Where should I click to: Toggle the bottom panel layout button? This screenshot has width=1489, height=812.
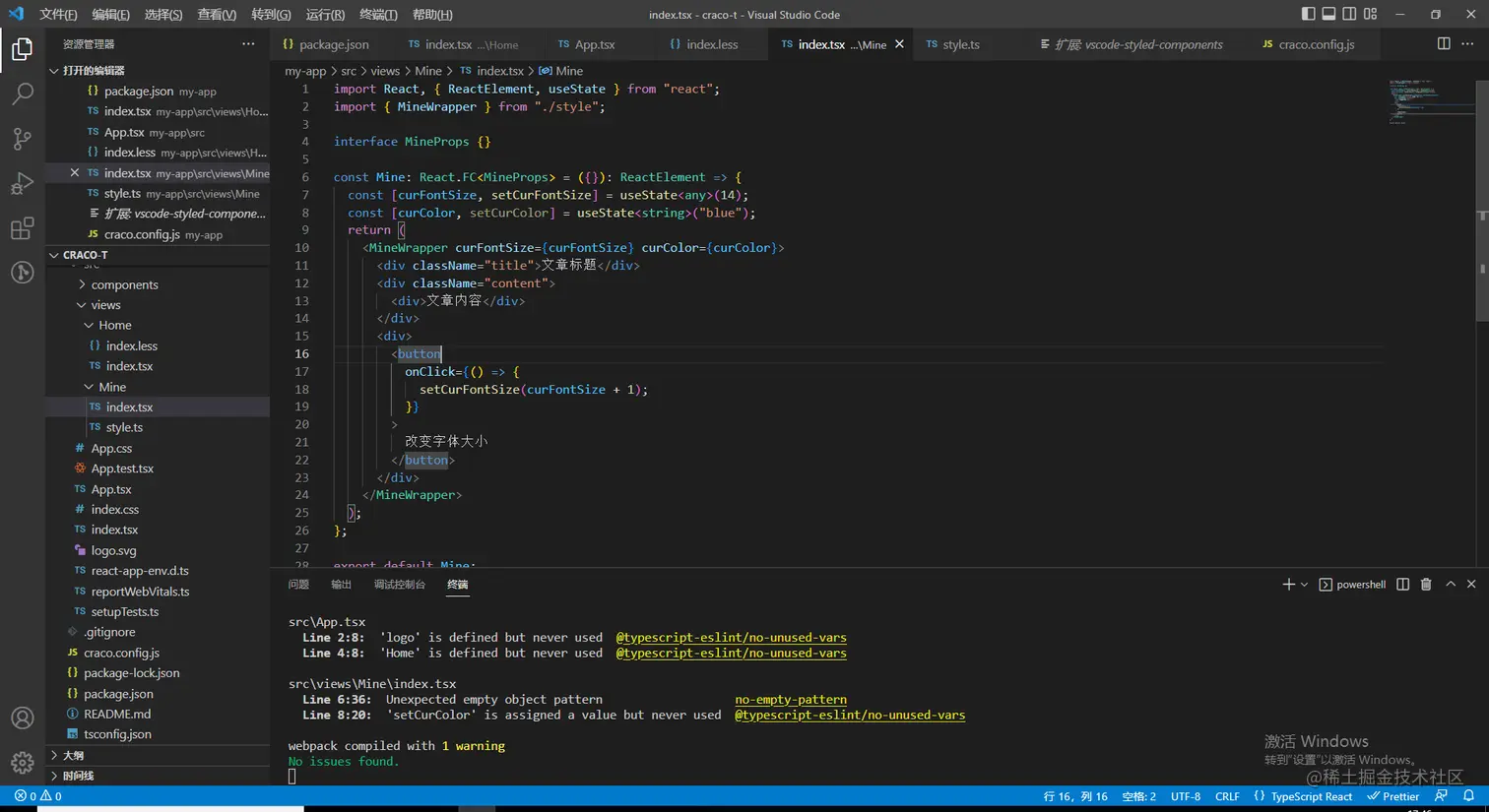tap(1328, 14)
